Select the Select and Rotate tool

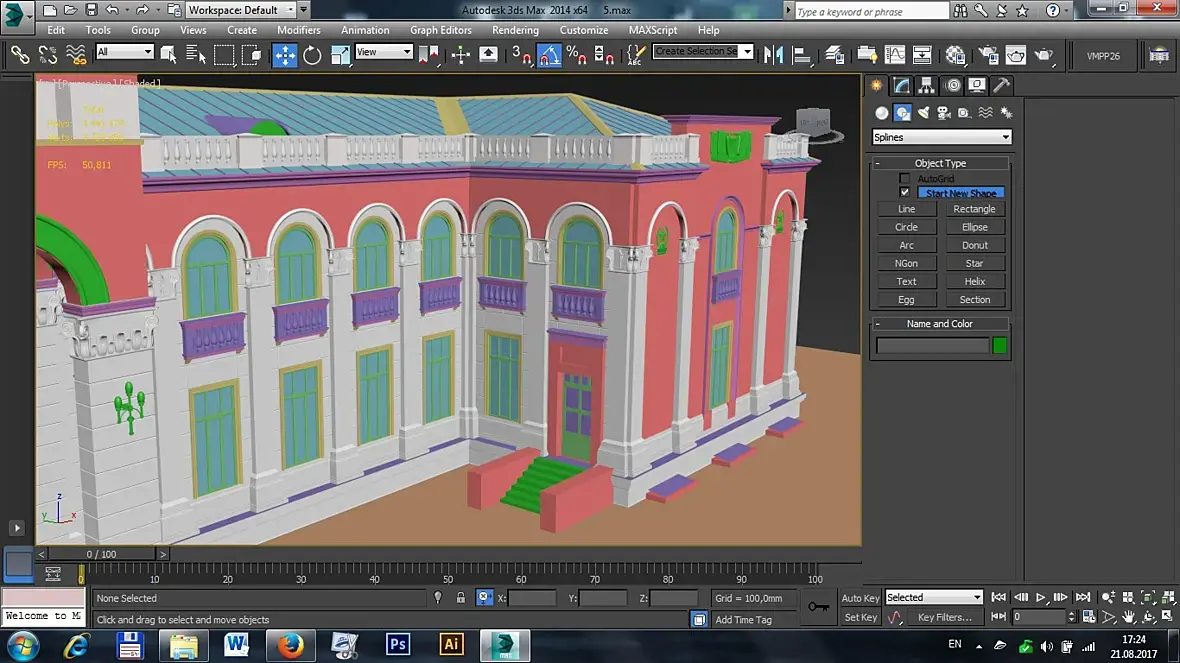point(313,55)
